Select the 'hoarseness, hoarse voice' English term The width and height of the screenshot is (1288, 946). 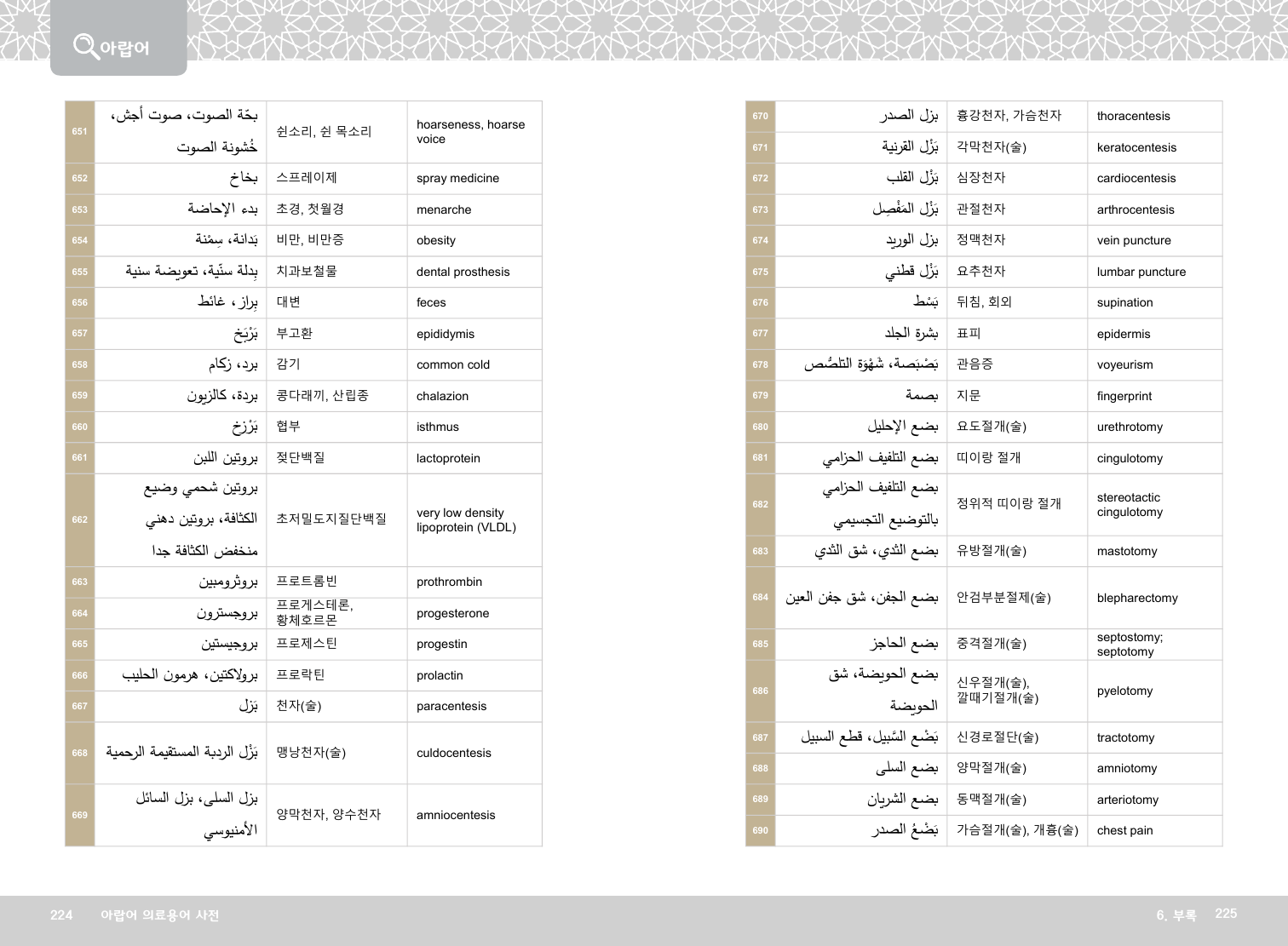point(470,132)
